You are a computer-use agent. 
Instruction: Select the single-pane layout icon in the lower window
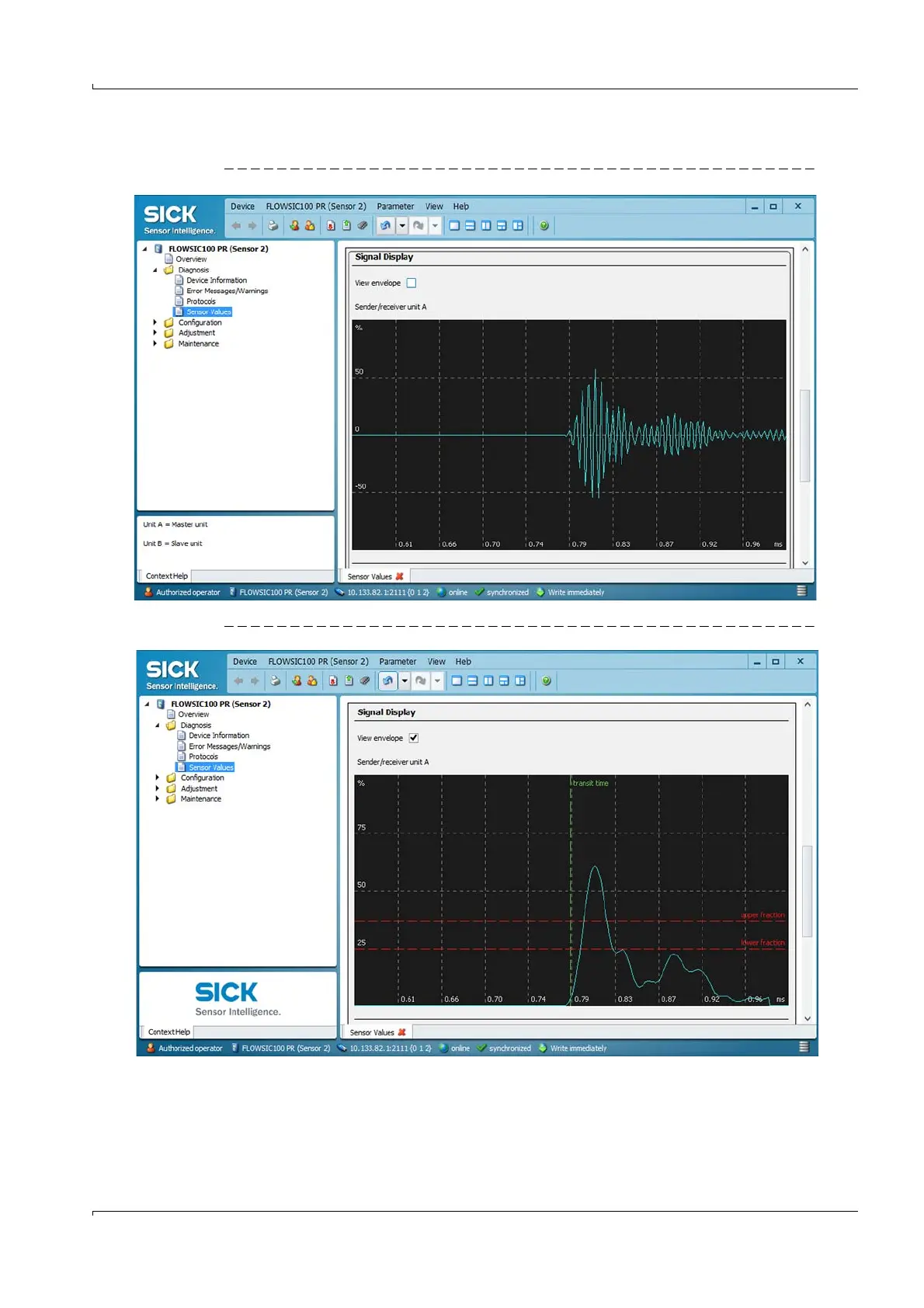tap(457, 681)
